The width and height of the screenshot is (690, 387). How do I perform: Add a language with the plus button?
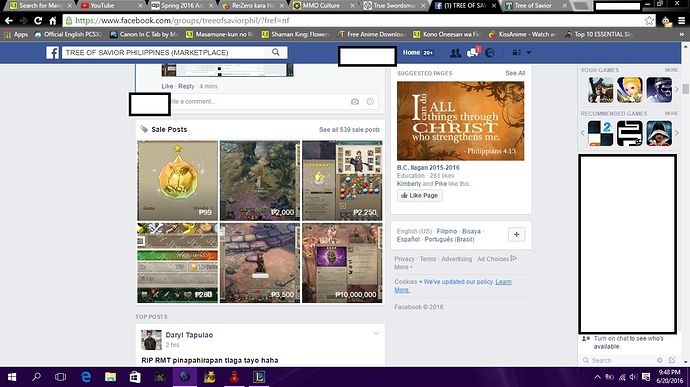pos(517,235)
